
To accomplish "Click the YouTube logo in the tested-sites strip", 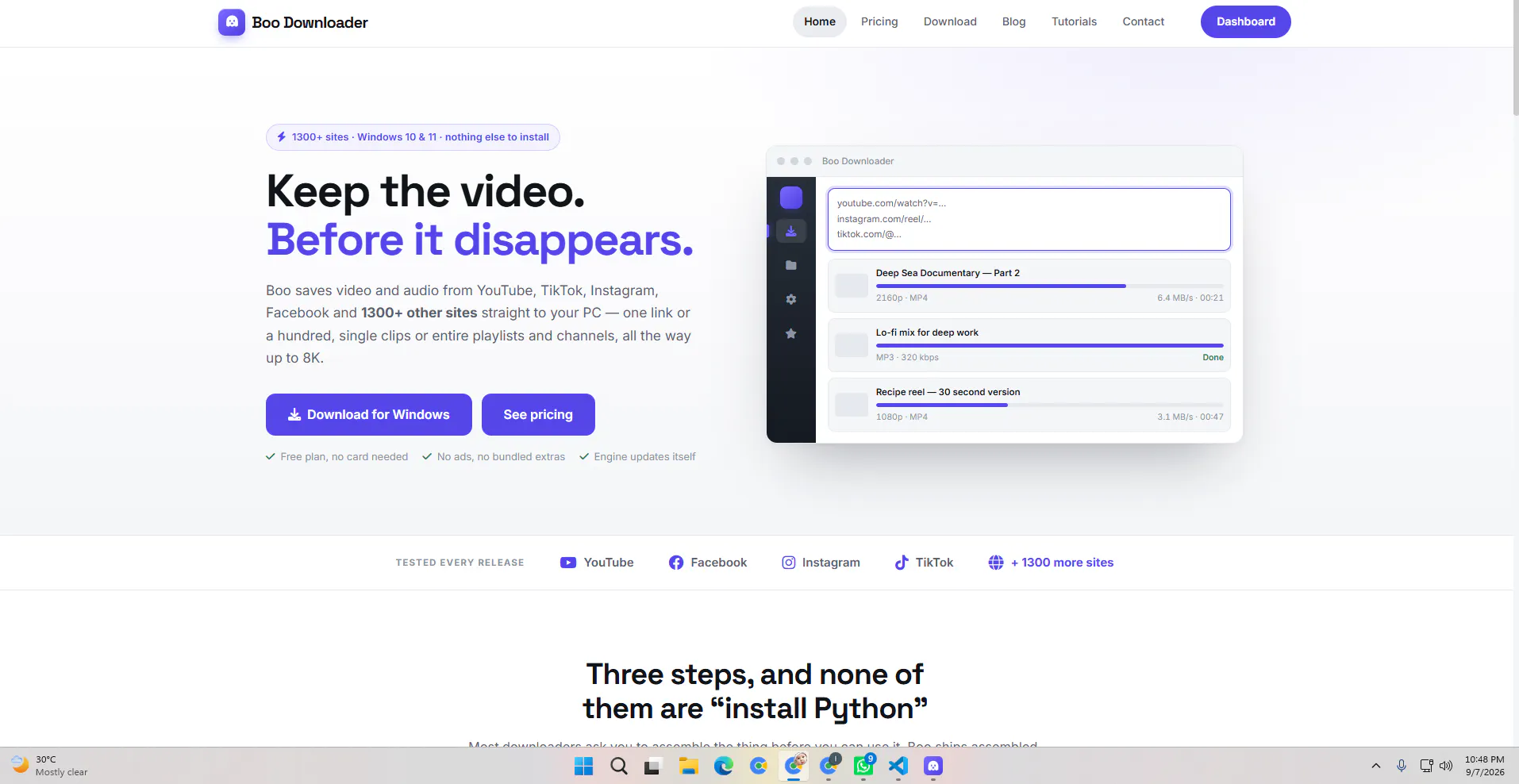I will pos(568,563).
